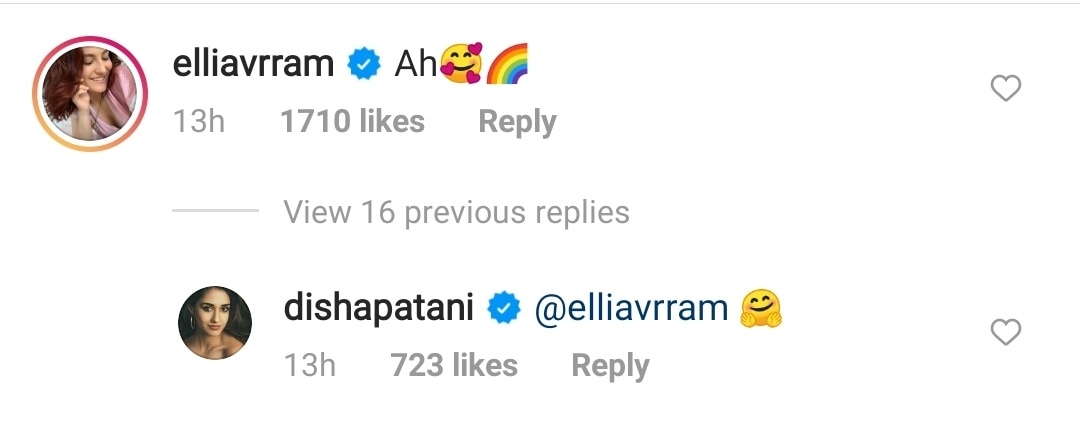View the 723 likes list

[454, 366]
